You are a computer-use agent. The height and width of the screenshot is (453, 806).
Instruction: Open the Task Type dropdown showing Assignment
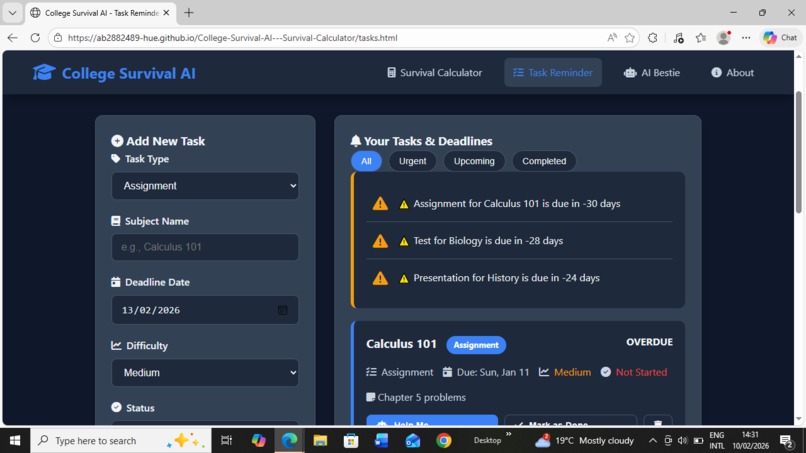(x=205, y=186)
